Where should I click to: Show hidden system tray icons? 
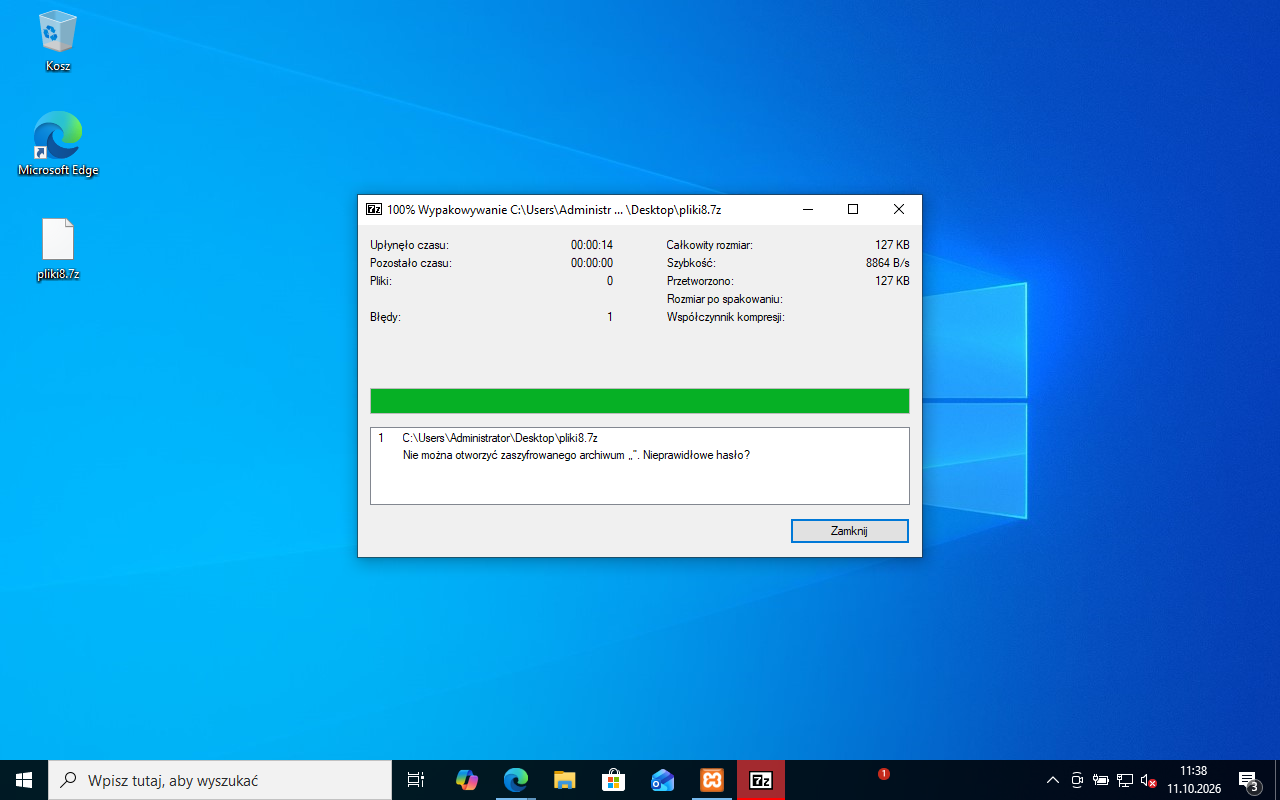pos(1052,780)
